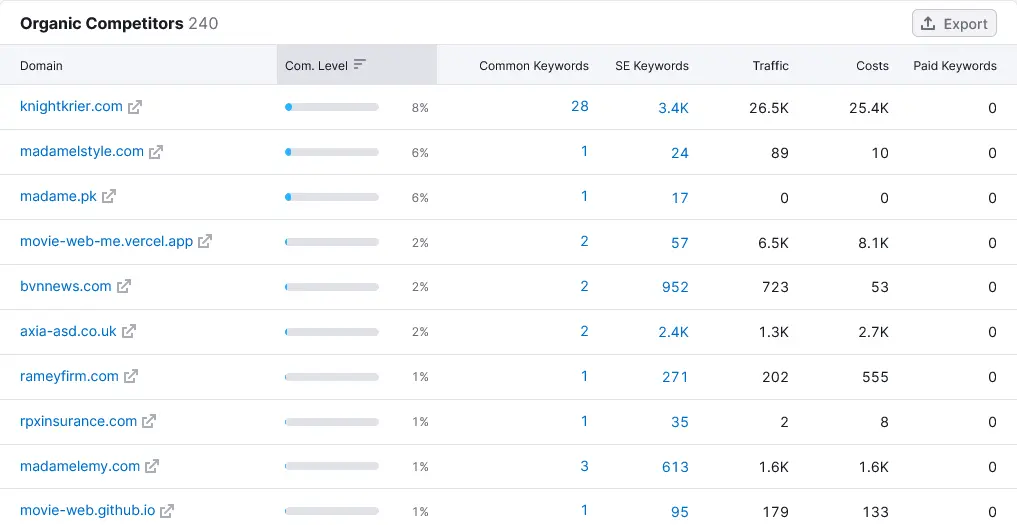Image resolution: width=1017 pixels, height=525 pixels.
Task: Open the 952 SE keywords for bvnnews.com
Action: pos(675,287)
